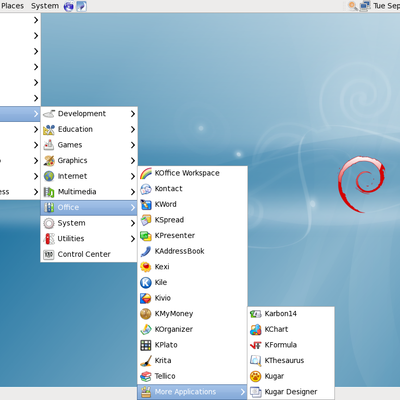400x400 pixels.
Task: Click the KAddressBook icon
Action: [x=146, y=251]
